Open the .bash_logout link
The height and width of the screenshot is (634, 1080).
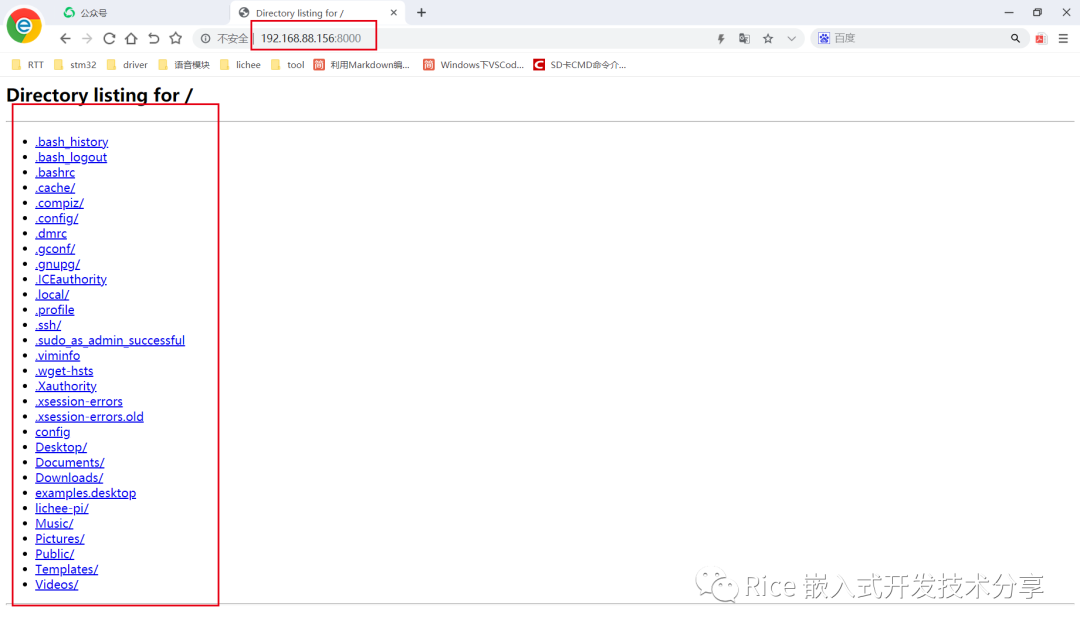click(x=71, y=157)
